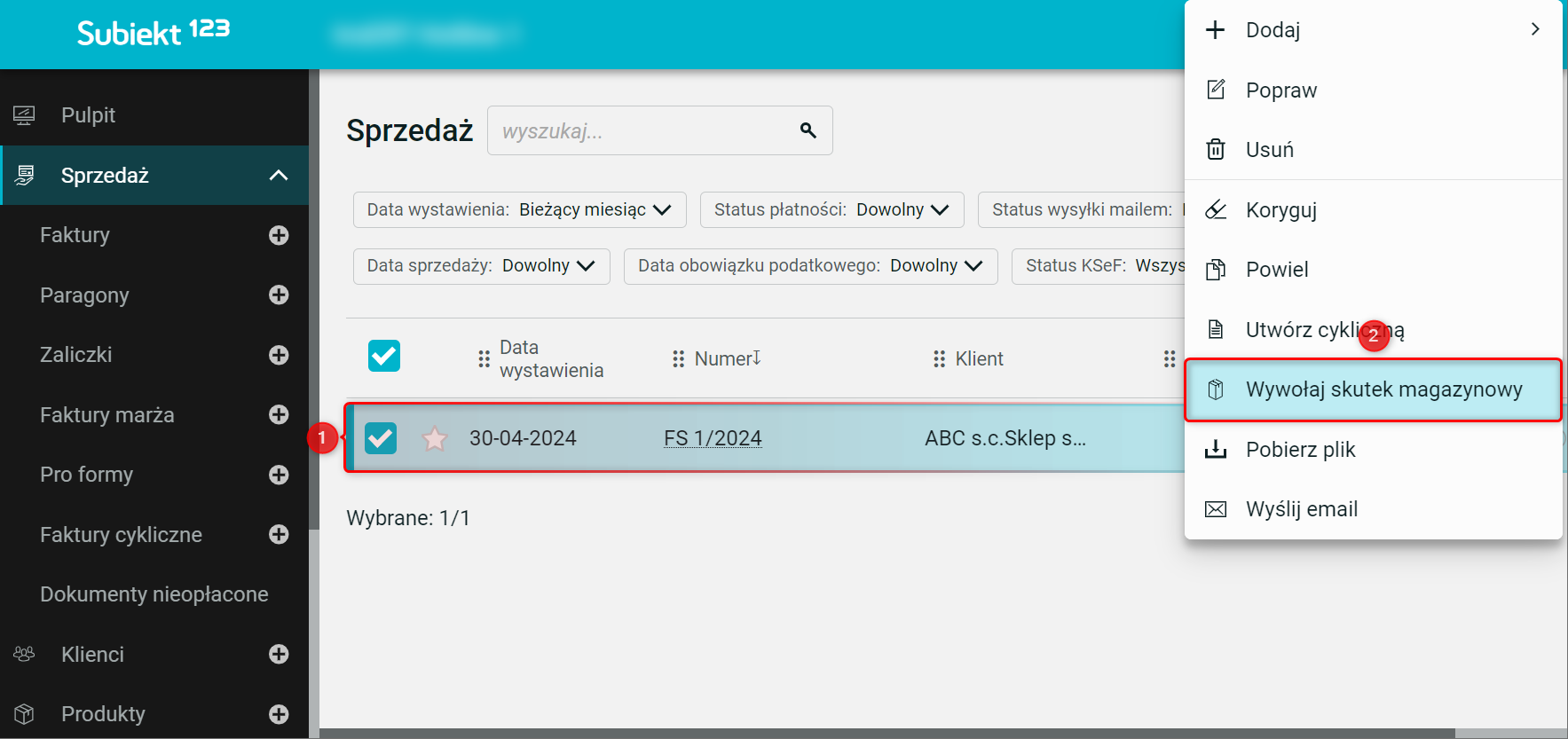Viewport: 1568px width, 739px height.
Task: Click the Klienci people icon in sidebar
Action: click(x=24, y=654)
